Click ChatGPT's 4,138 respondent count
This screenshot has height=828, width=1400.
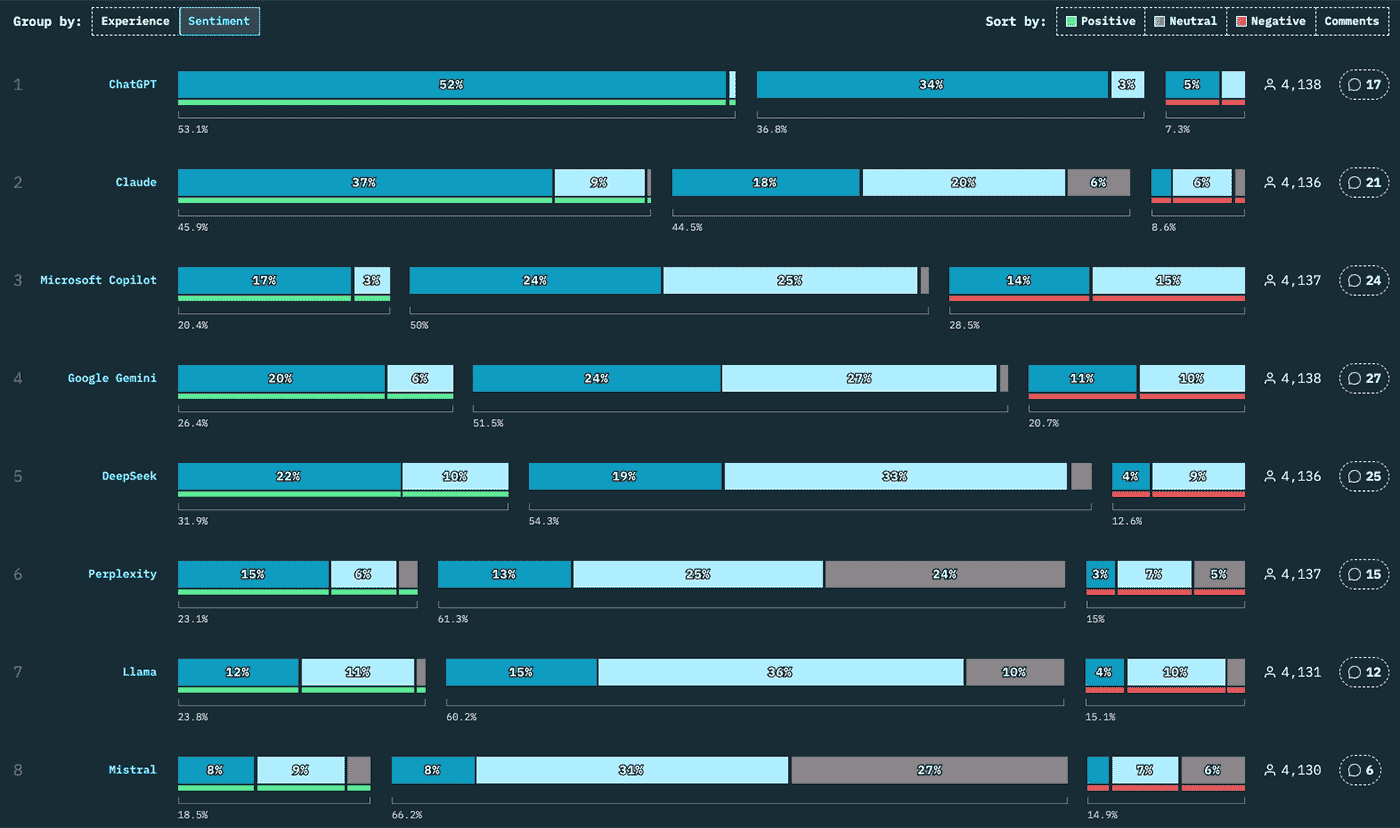1301,85
